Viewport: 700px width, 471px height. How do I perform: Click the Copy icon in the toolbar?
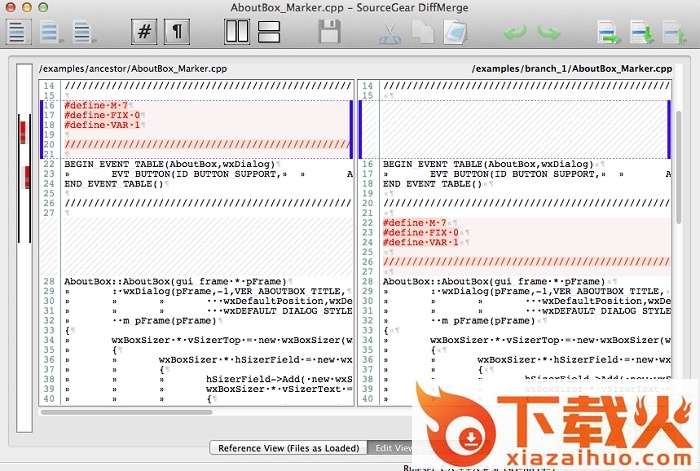coord(422,31)
